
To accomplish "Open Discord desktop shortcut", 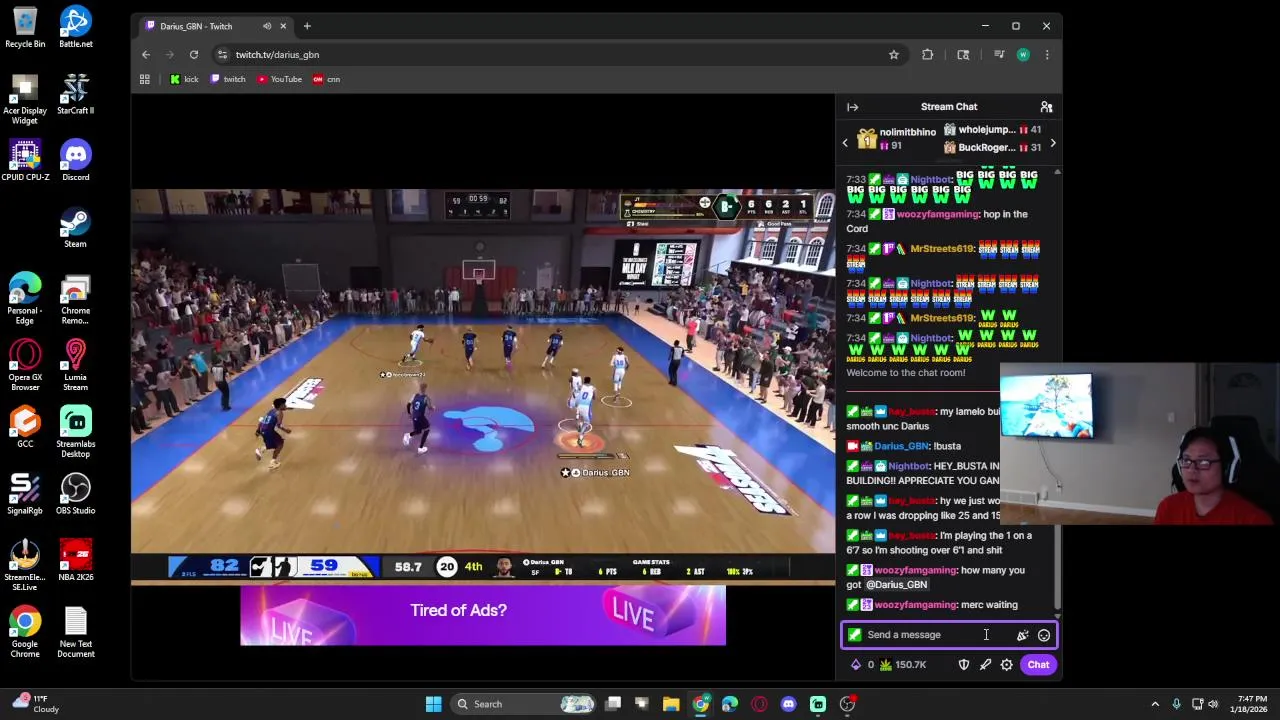I will point(76,160).
